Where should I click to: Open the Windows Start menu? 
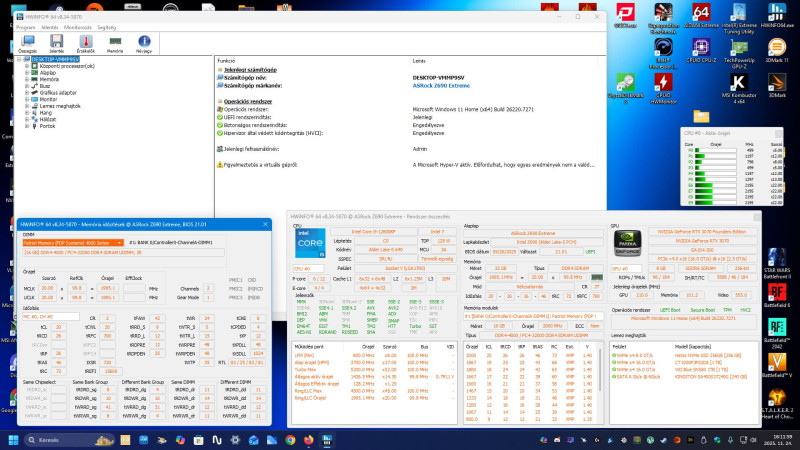(13, 440)
